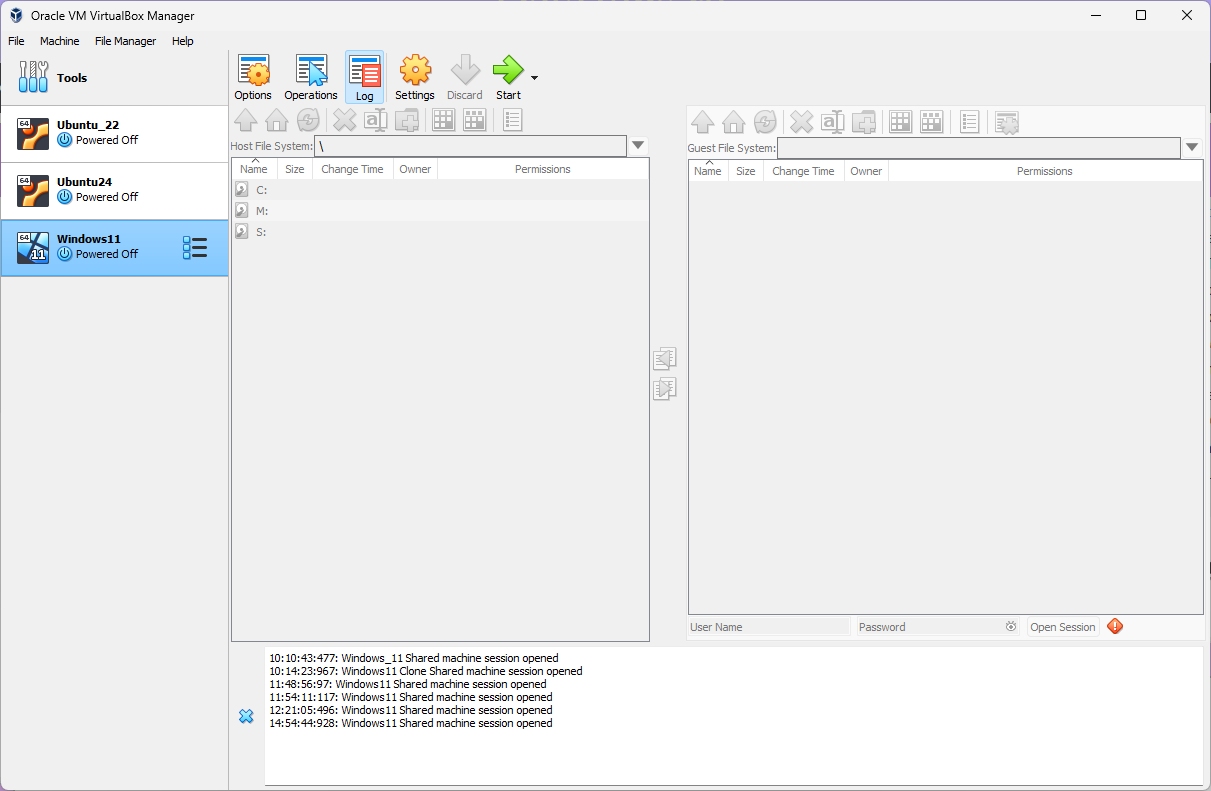This screenshot has height=791, width=1211.
Task: Delete selected item in host pane
Action: (x=344, y=121)
